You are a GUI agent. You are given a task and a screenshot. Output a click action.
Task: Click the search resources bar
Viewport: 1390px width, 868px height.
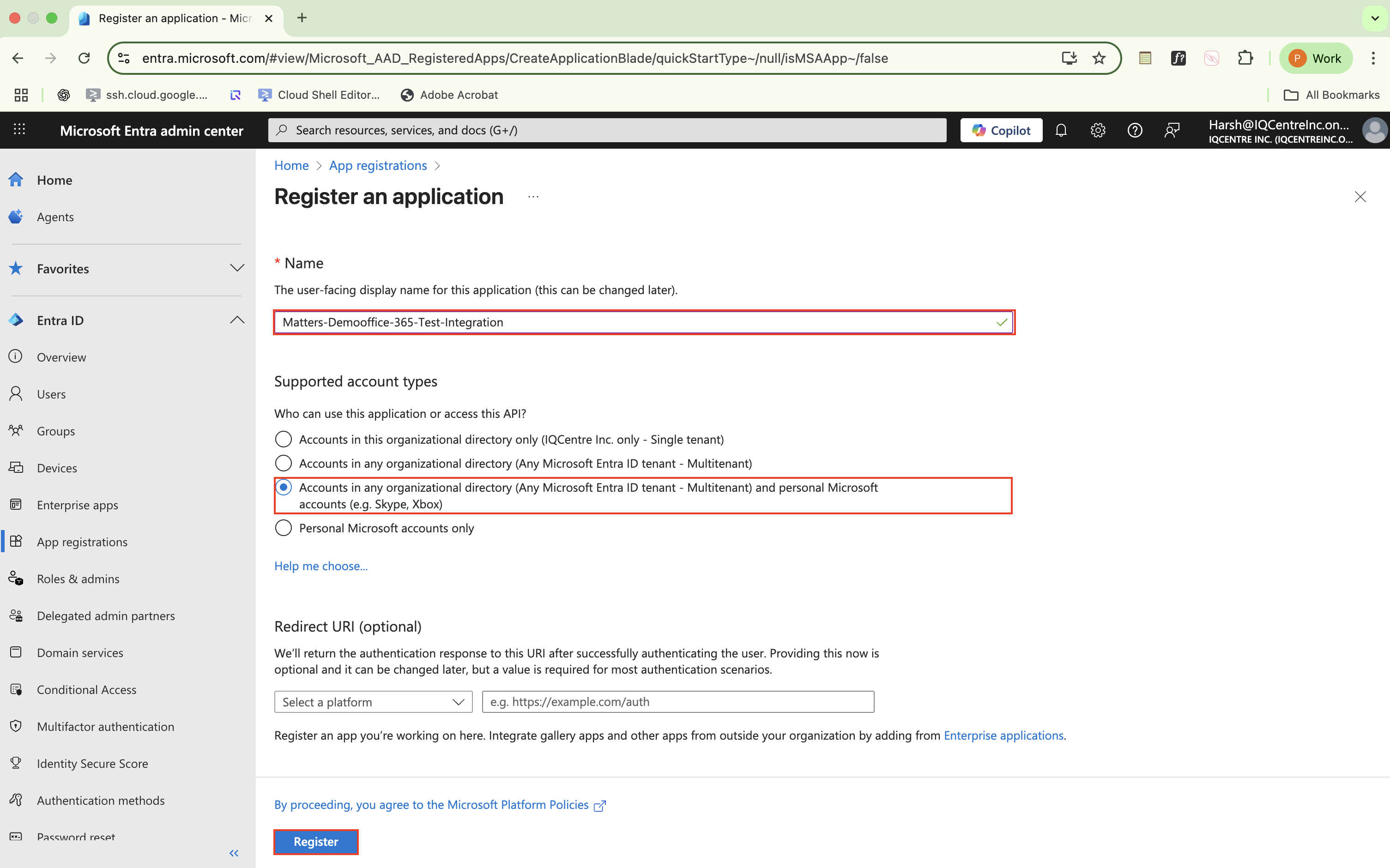point(607,130)
